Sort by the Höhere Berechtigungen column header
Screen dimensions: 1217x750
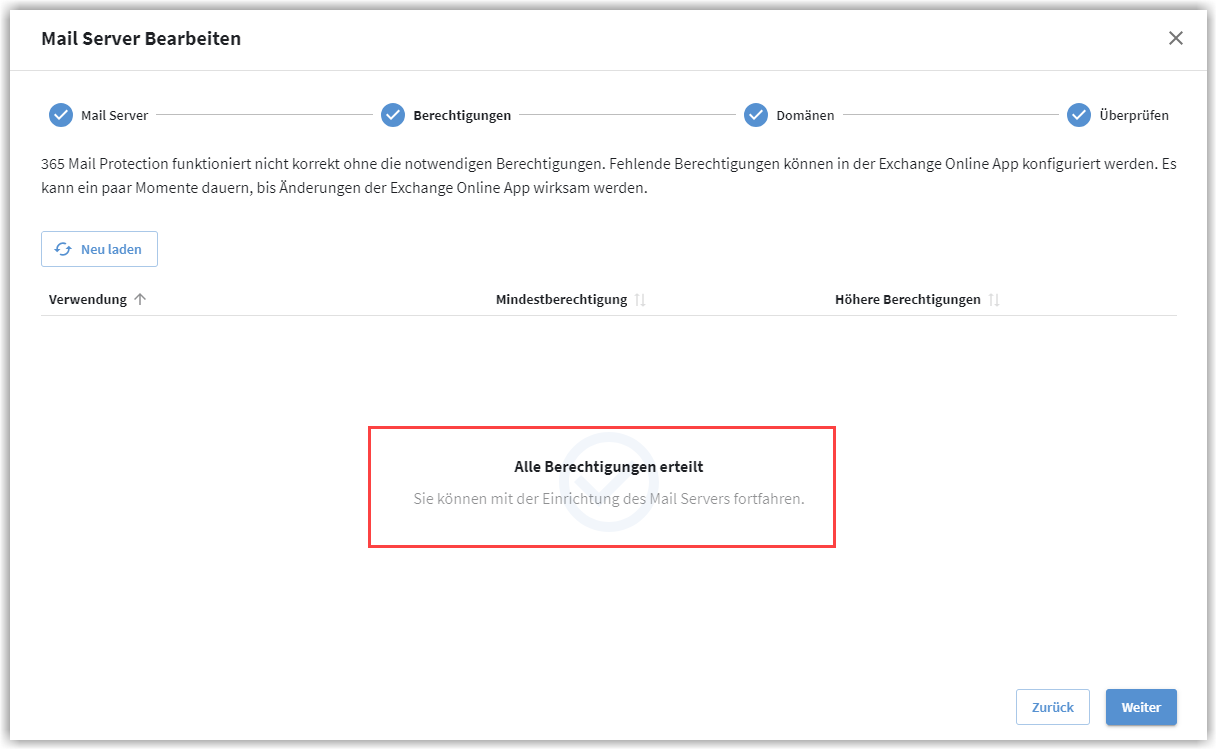pos(907,299)
